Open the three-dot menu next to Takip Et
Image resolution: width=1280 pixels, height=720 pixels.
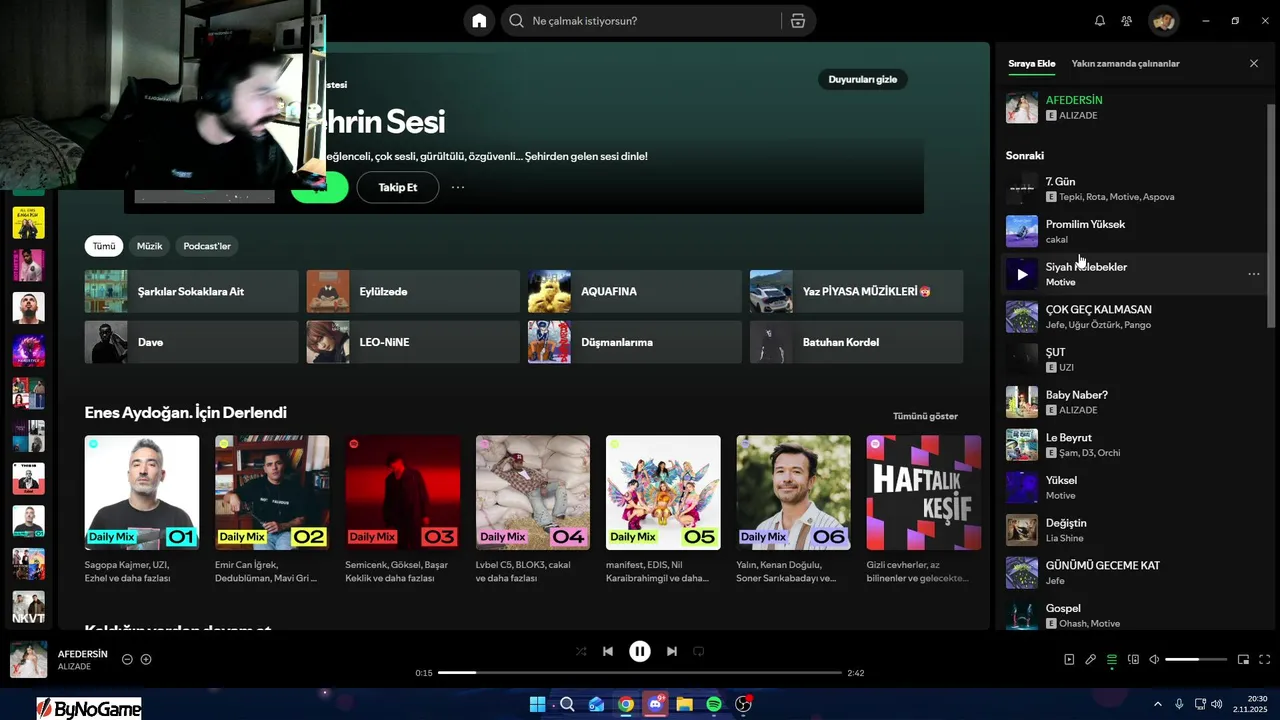pos(458,187)
